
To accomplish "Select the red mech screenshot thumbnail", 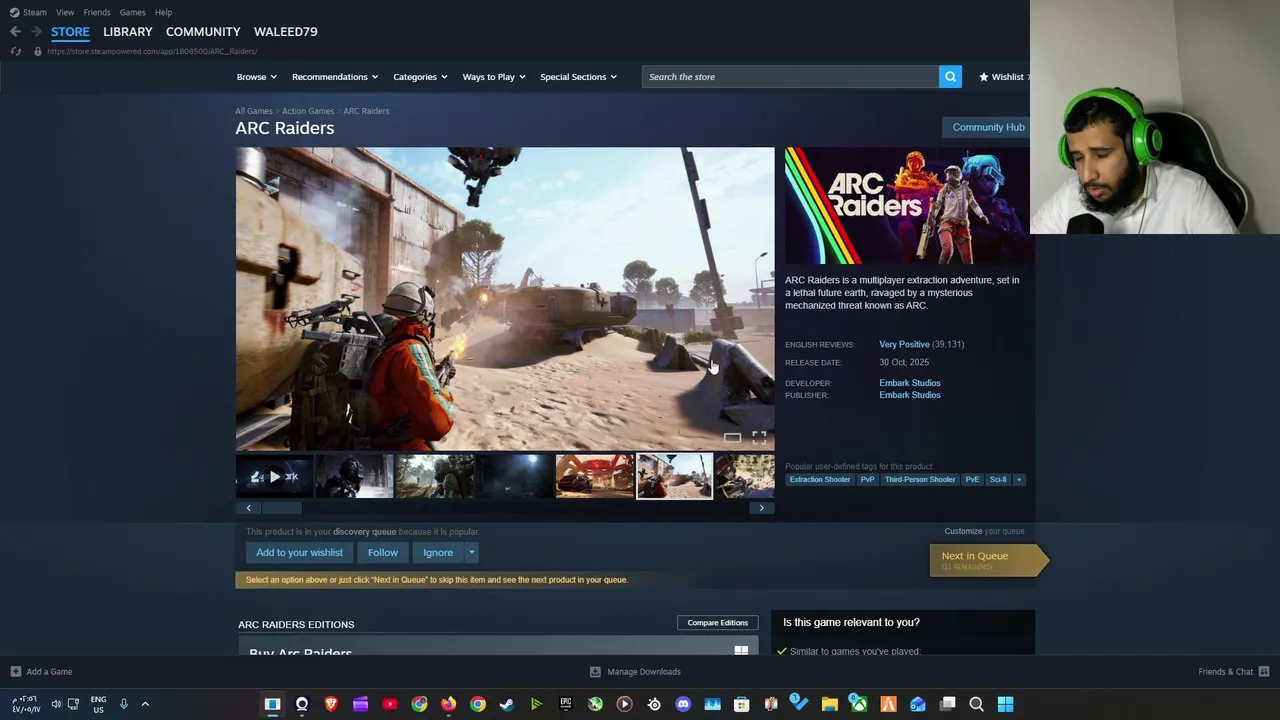I will (595, 477).
